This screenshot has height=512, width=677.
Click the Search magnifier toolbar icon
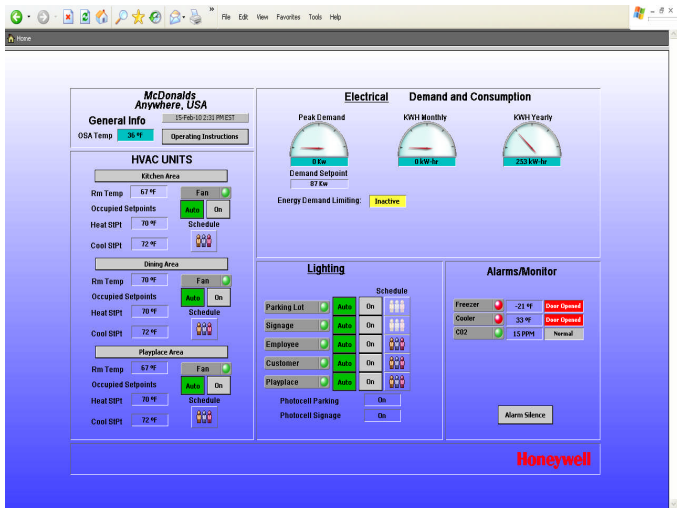click(122, 17)
